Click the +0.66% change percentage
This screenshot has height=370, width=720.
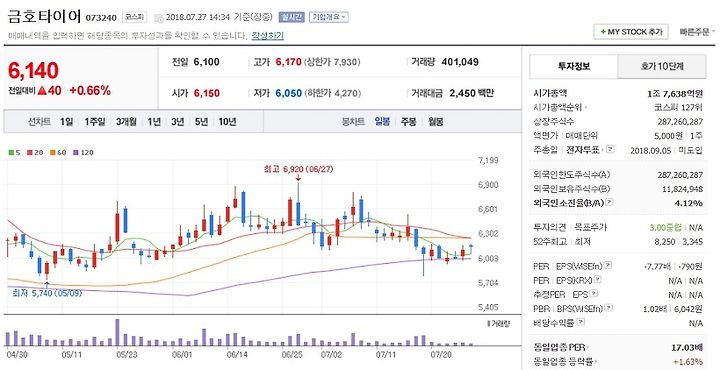(x=90, y=90)
